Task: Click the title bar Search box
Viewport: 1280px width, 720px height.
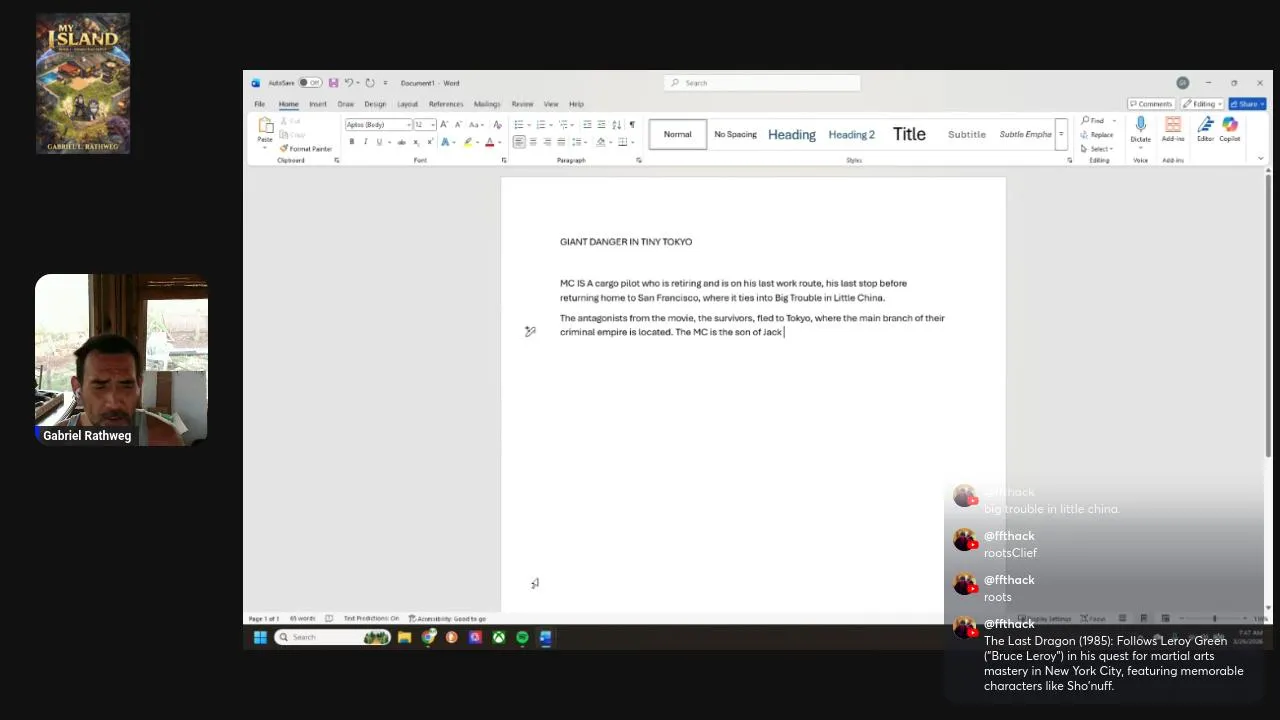Action: (762, 83)
